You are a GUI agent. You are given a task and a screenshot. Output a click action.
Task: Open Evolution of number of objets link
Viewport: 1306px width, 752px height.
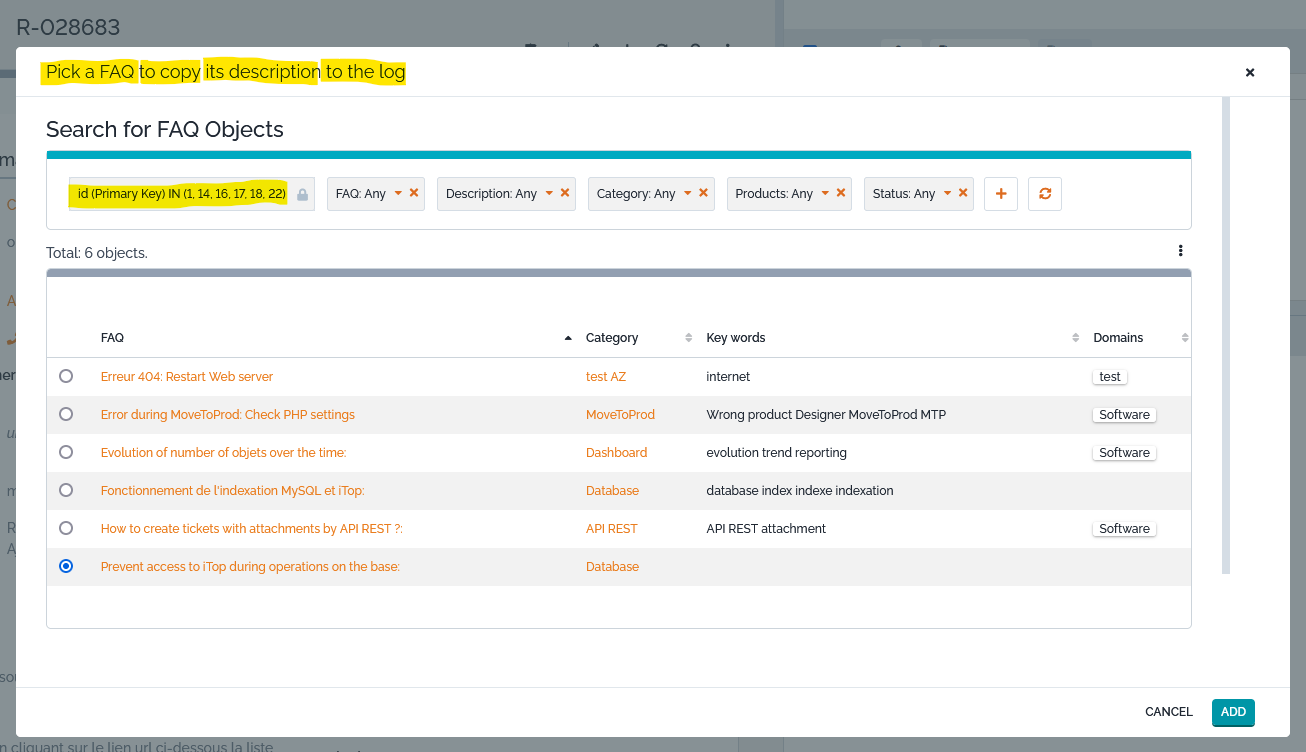[x=223, y=453]
